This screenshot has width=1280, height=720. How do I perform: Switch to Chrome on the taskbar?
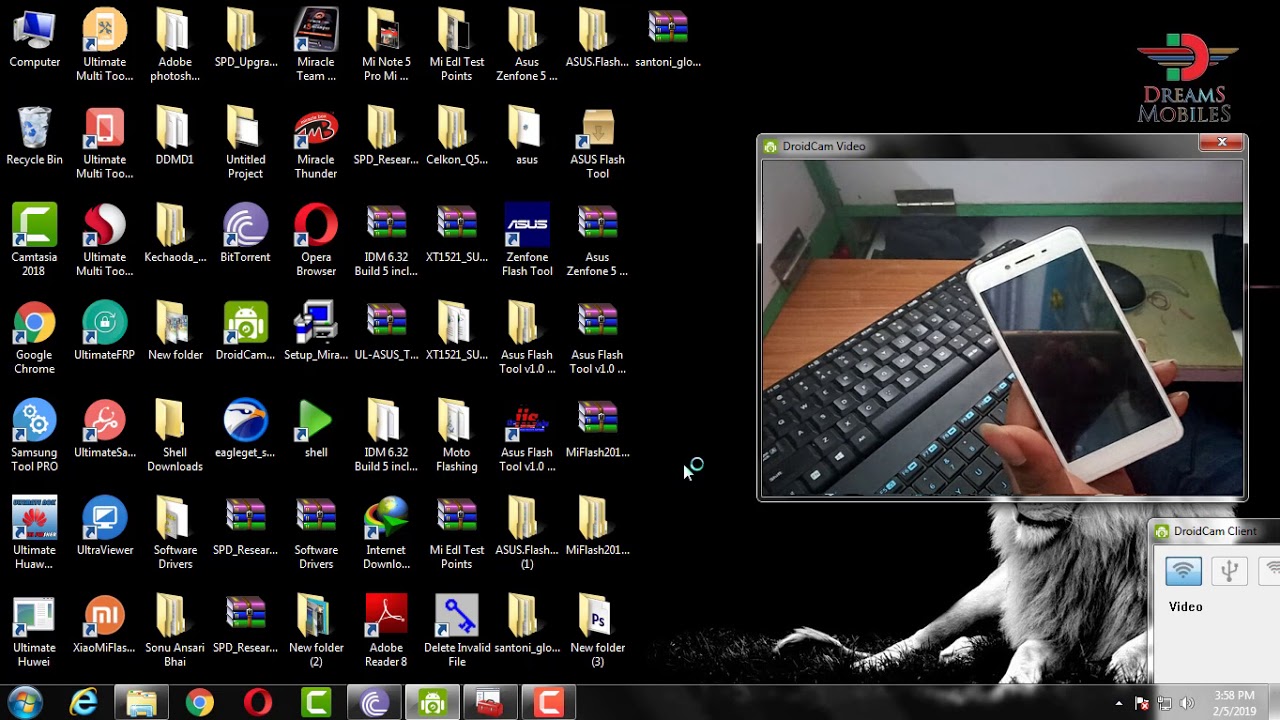(x=200, y=703)
